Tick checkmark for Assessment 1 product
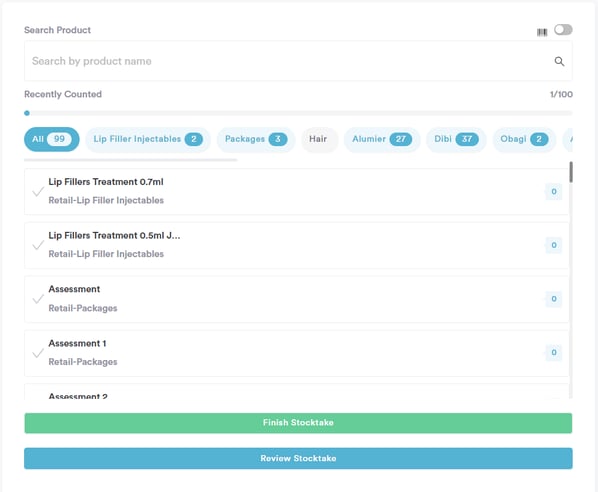 (38, 353)
